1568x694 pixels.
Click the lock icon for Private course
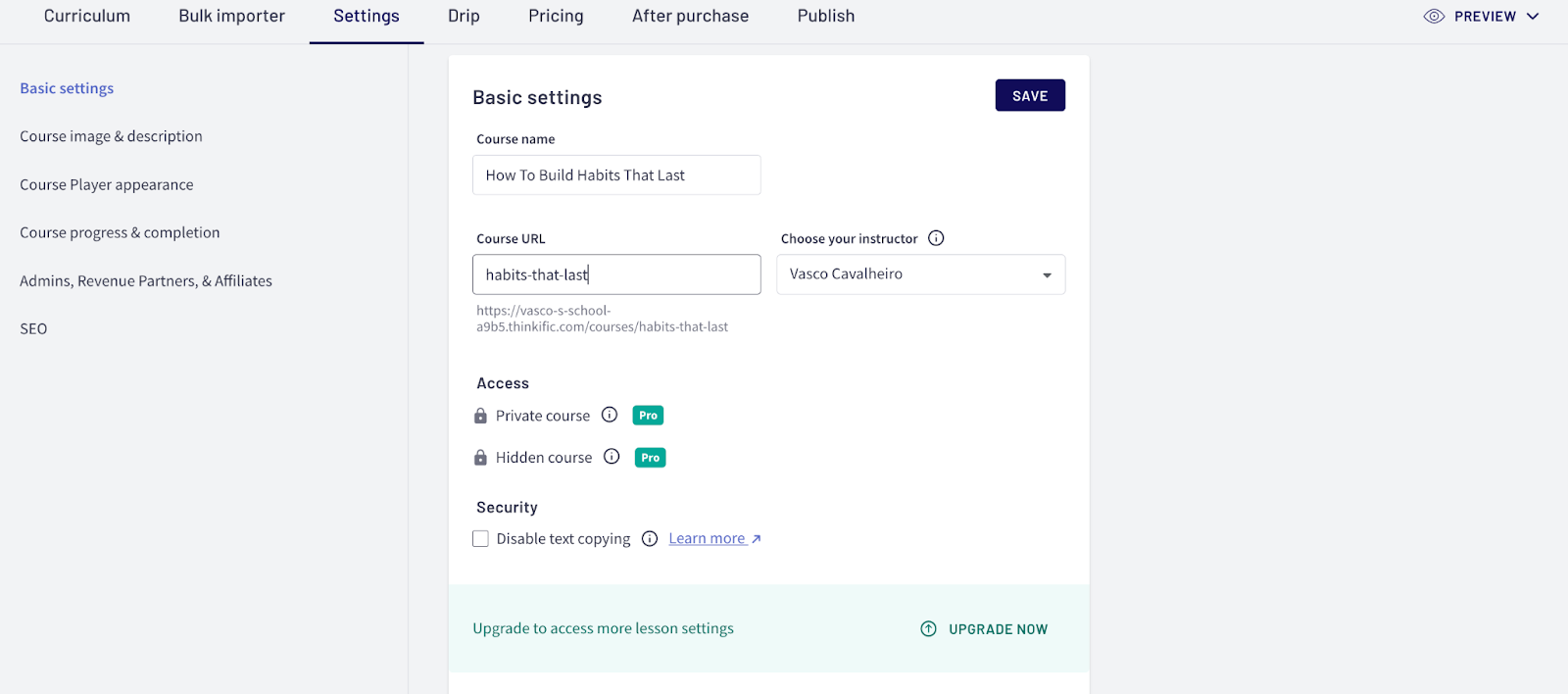[x=480, y=416]
